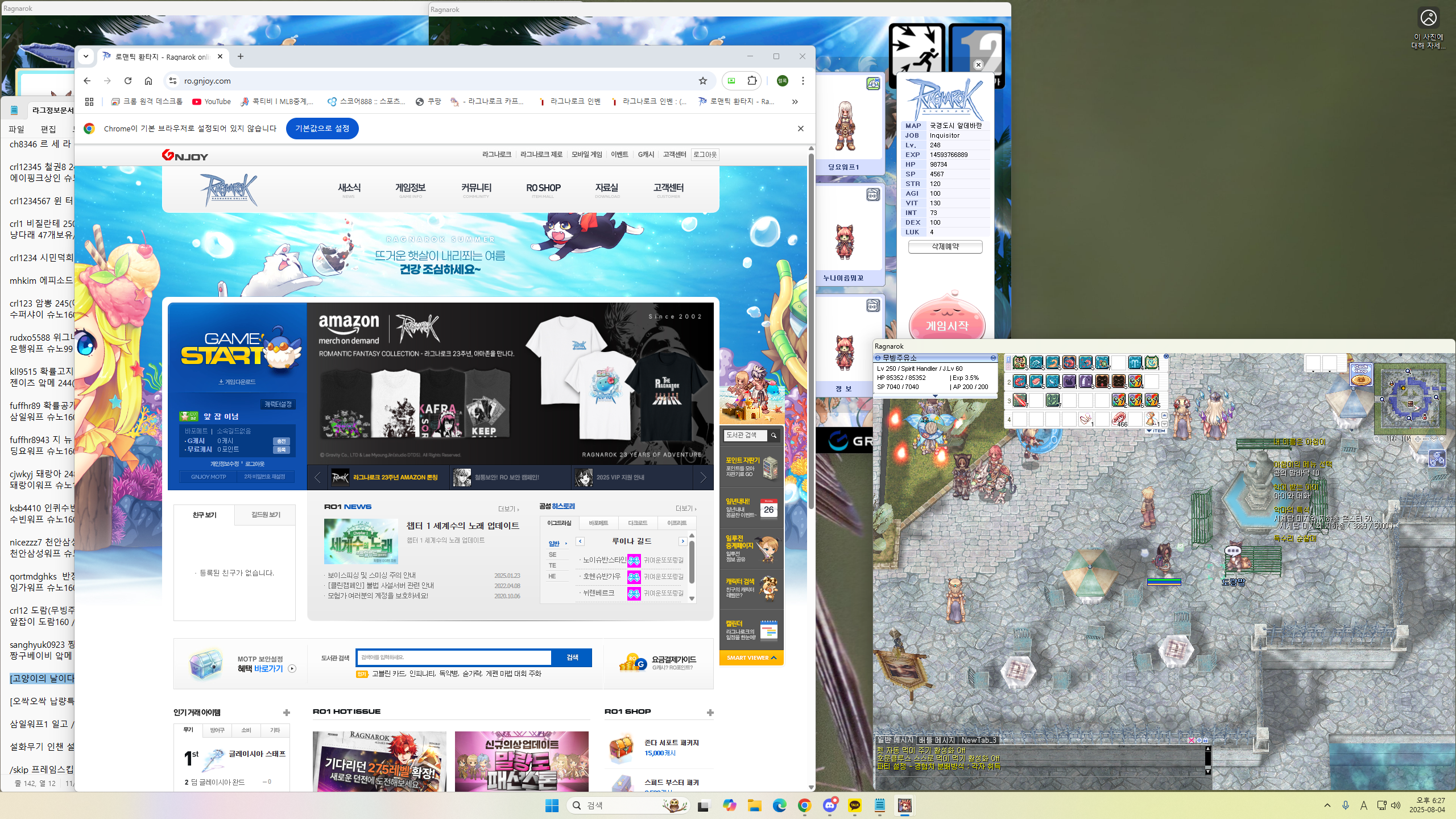Click the minimap in Ragnarok
Screen dimensions: 1456x819
coord(1410,398)
